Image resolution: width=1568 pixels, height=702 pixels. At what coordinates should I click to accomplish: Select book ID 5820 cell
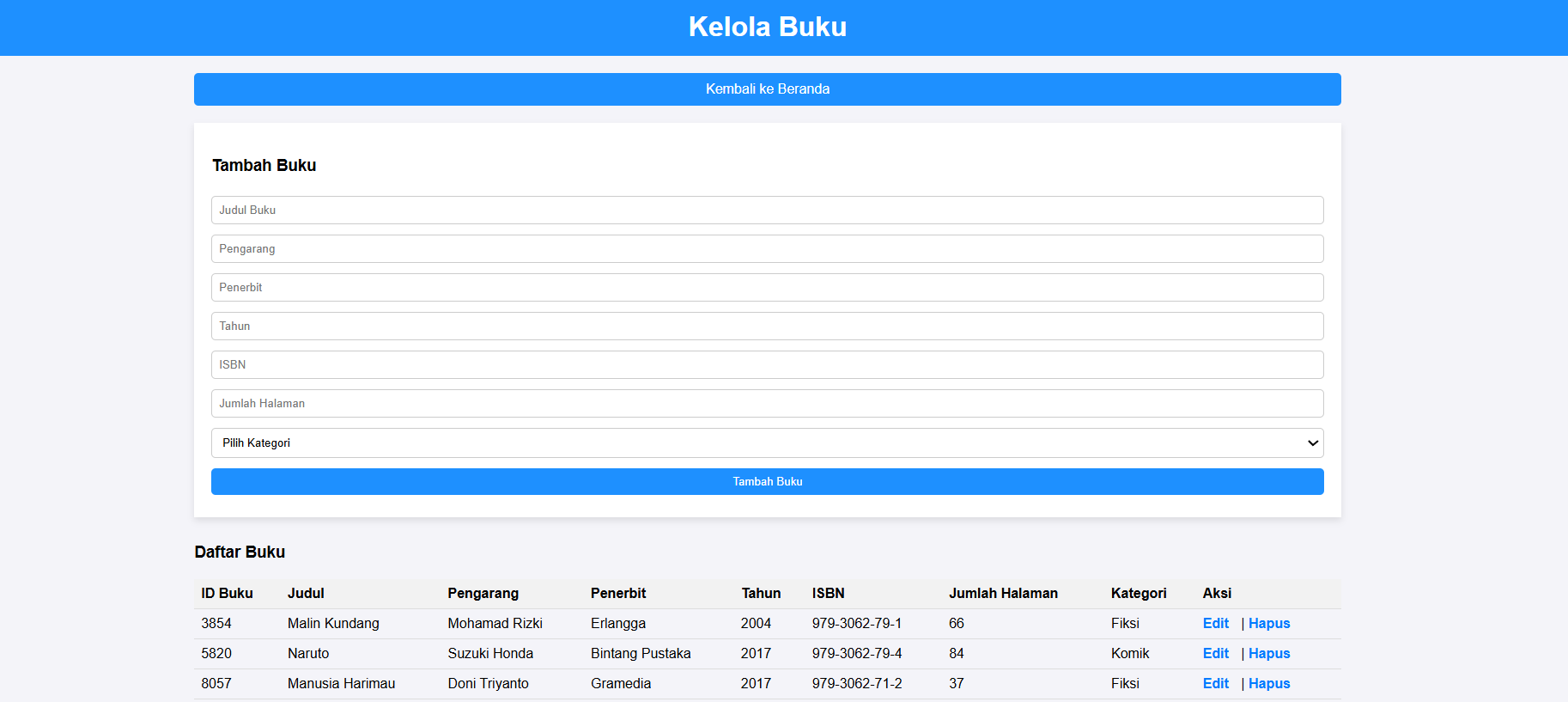click(216, 653)
